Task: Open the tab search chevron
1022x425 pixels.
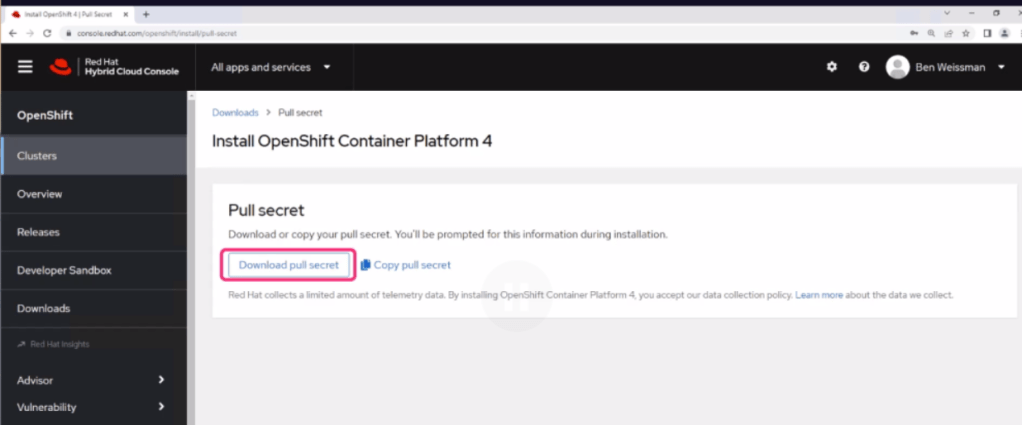Action: click(947, 13)
